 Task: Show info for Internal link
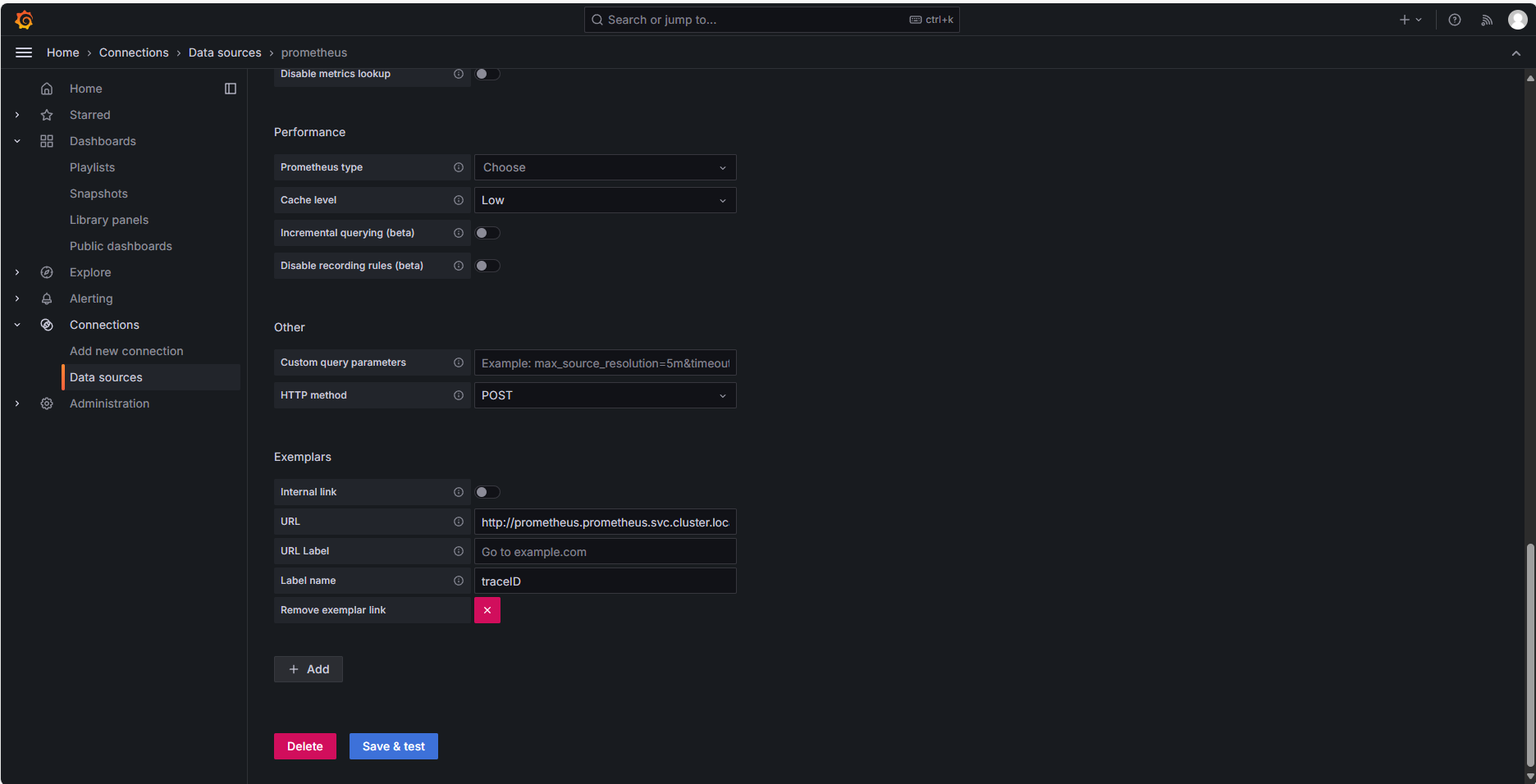point(459,492)
